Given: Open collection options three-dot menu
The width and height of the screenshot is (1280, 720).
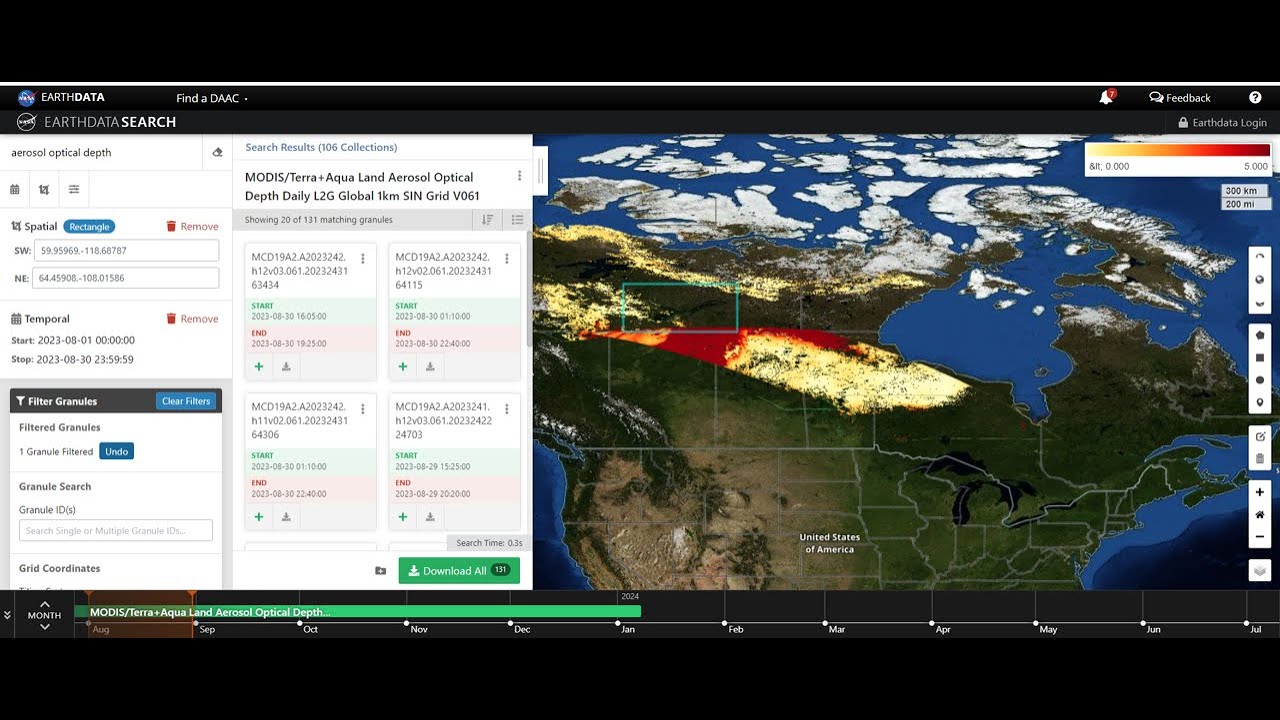Looking at the screenshot, I should pos(519,176).
